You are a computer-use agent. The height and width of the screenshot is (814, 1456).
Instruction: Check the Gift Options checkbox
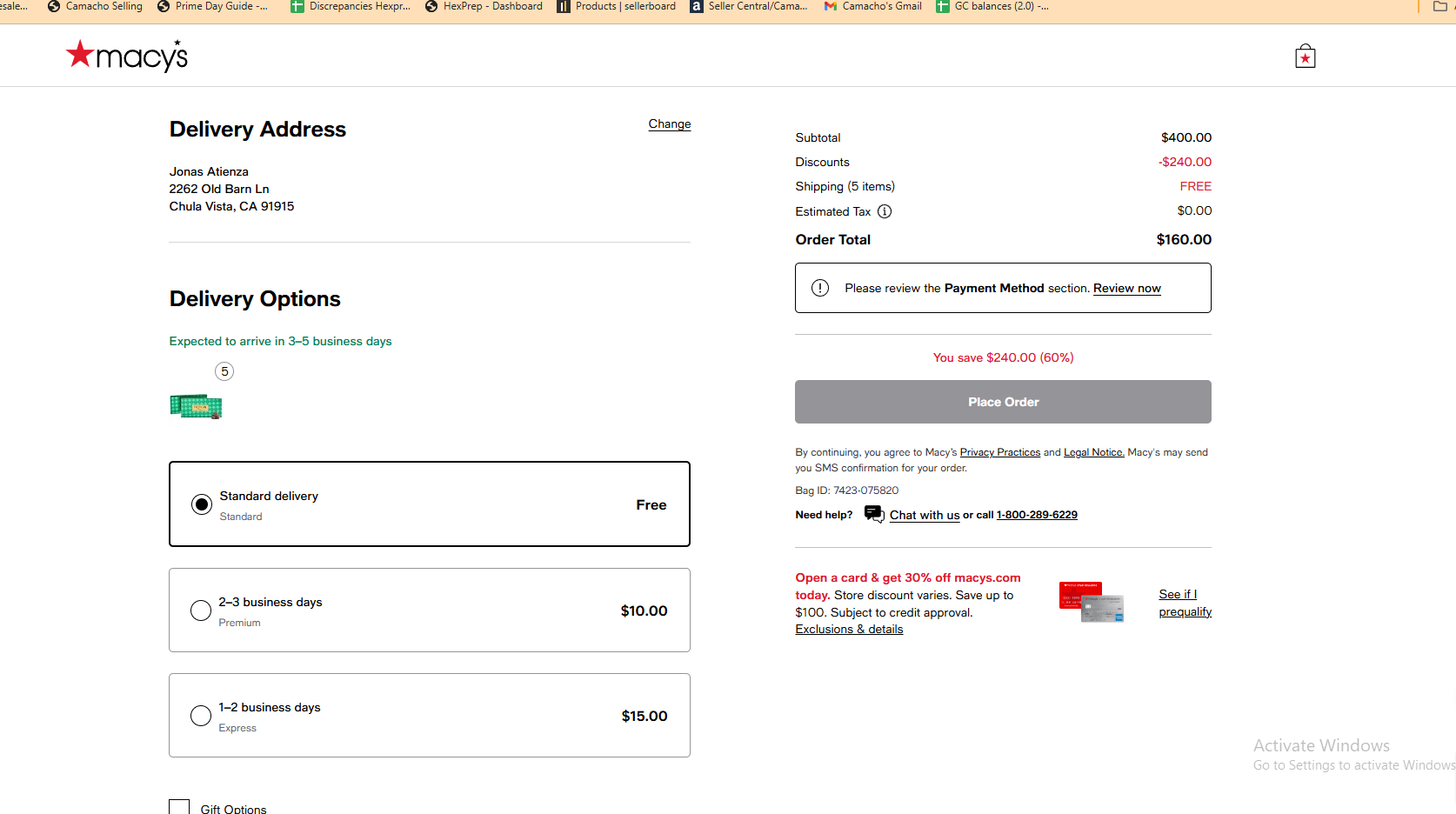179,808
